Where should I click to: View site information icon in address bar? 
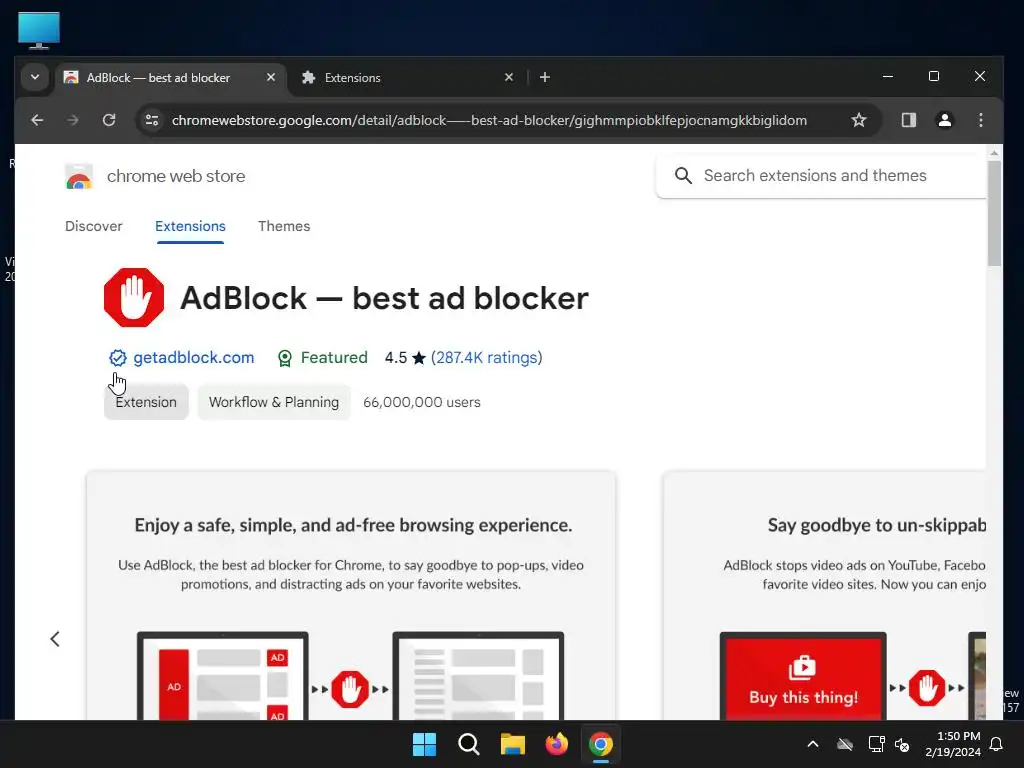tap(152, 120)
